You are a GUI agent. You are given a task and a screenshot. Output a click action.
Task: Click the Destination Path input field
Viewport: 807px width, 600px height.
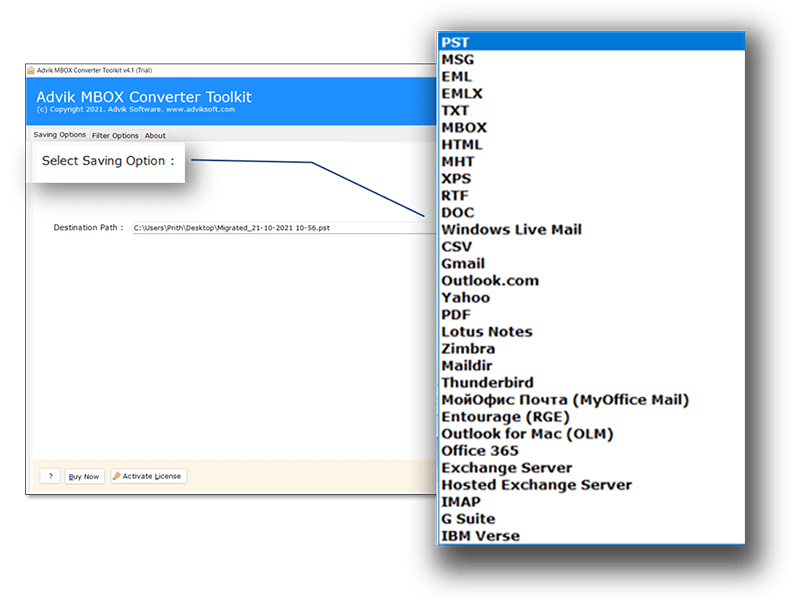tap(285, 228)
